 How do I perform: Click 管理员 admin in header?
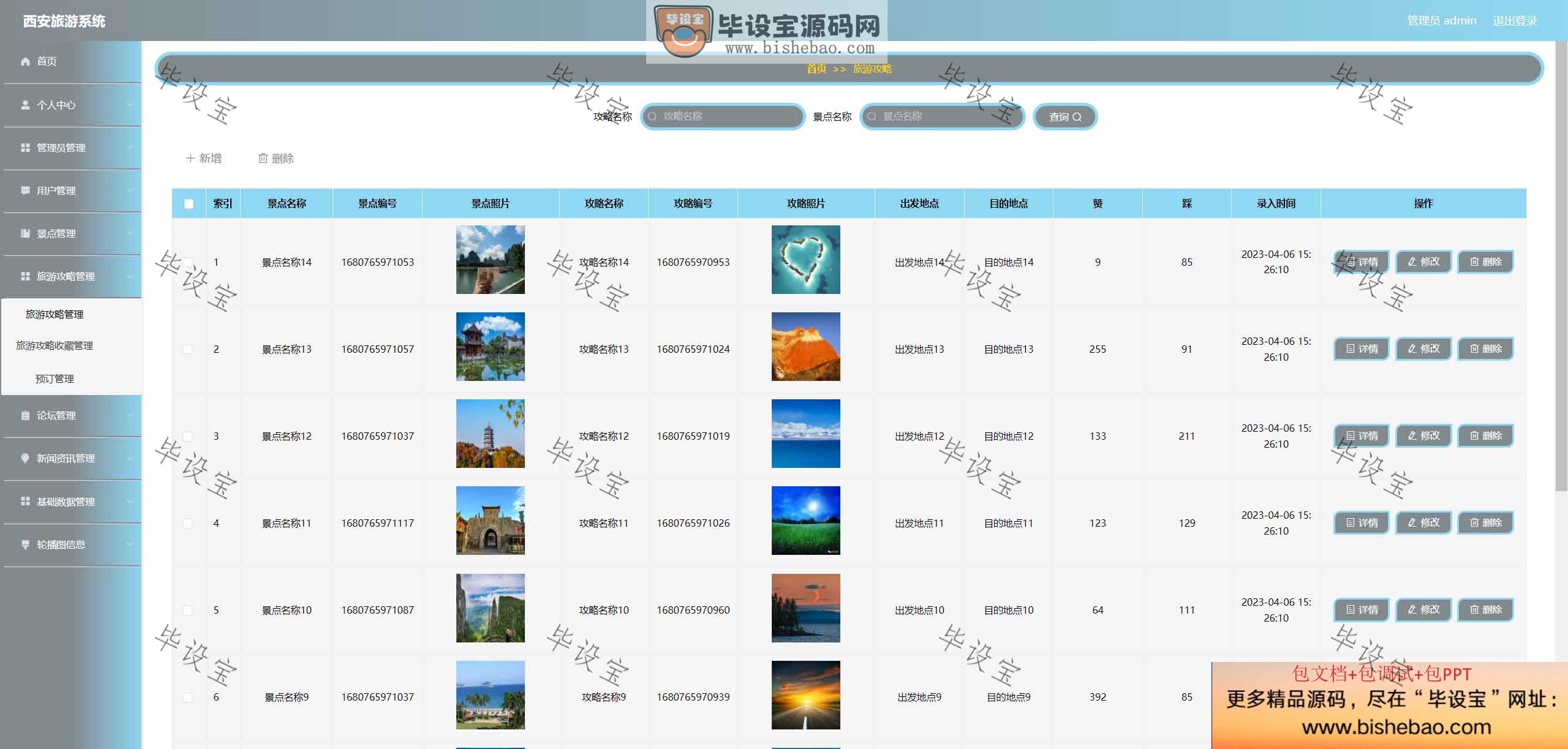[x=1441, y=21]
